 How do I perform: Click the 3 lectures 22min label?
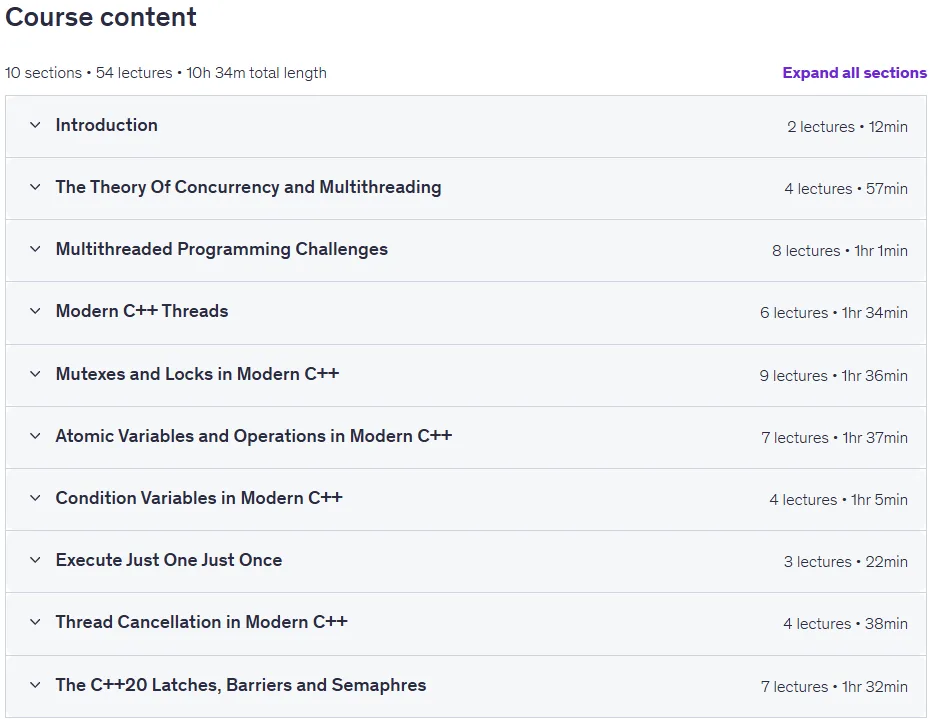click(846, 562)
